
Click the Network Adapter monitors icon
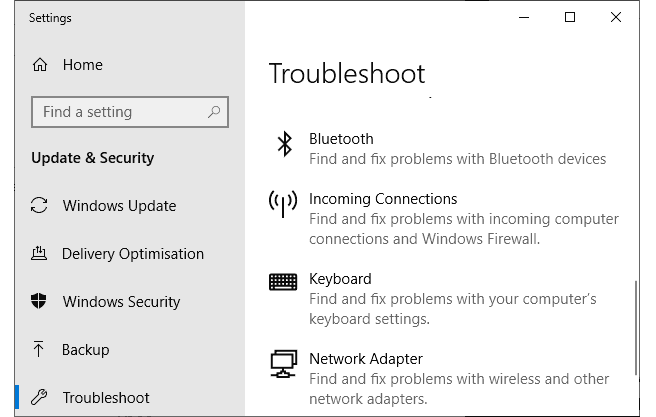tap(284, 363)
